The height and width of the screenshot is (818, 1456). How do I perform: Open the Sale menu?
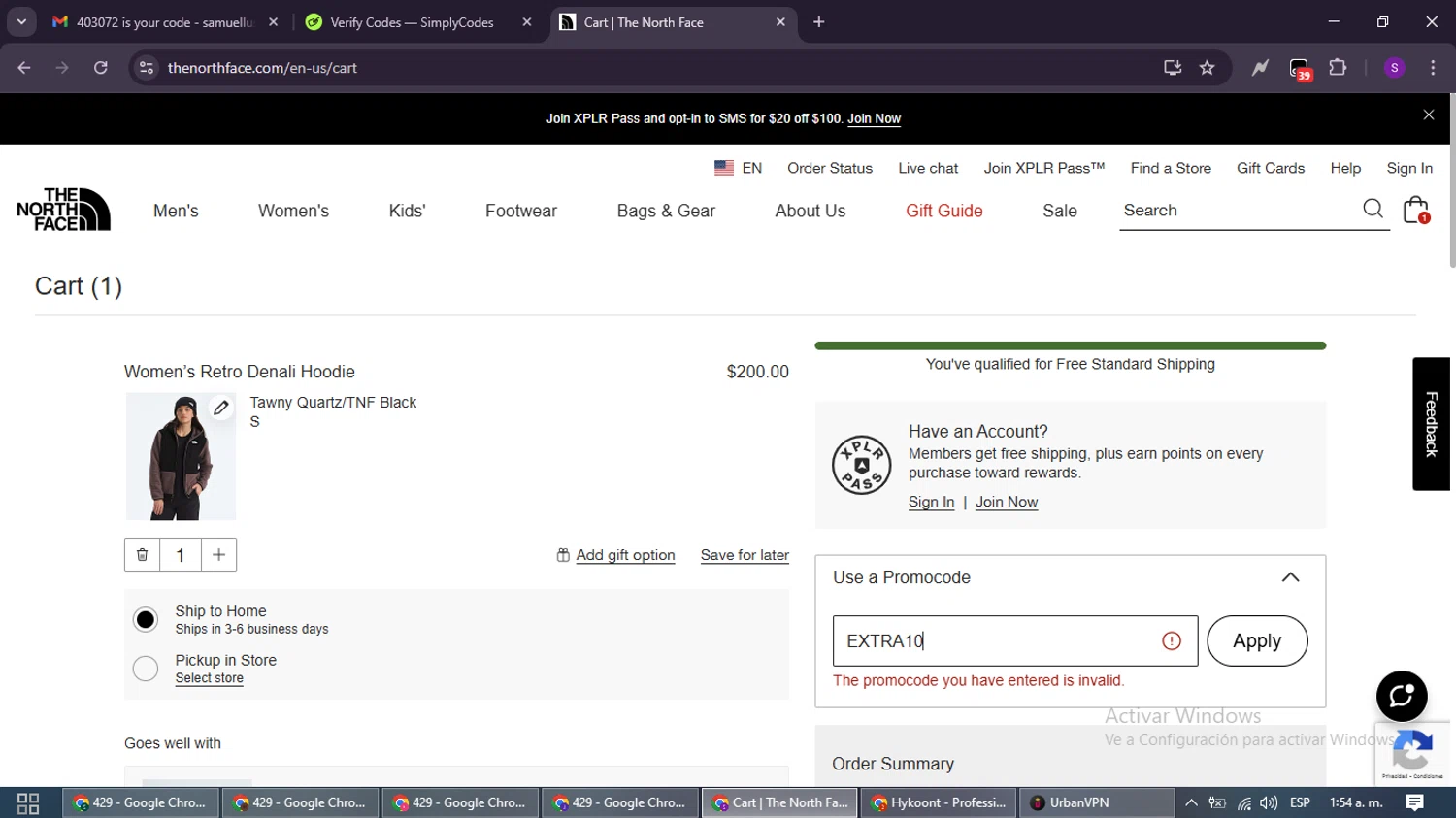[1060, 211]
